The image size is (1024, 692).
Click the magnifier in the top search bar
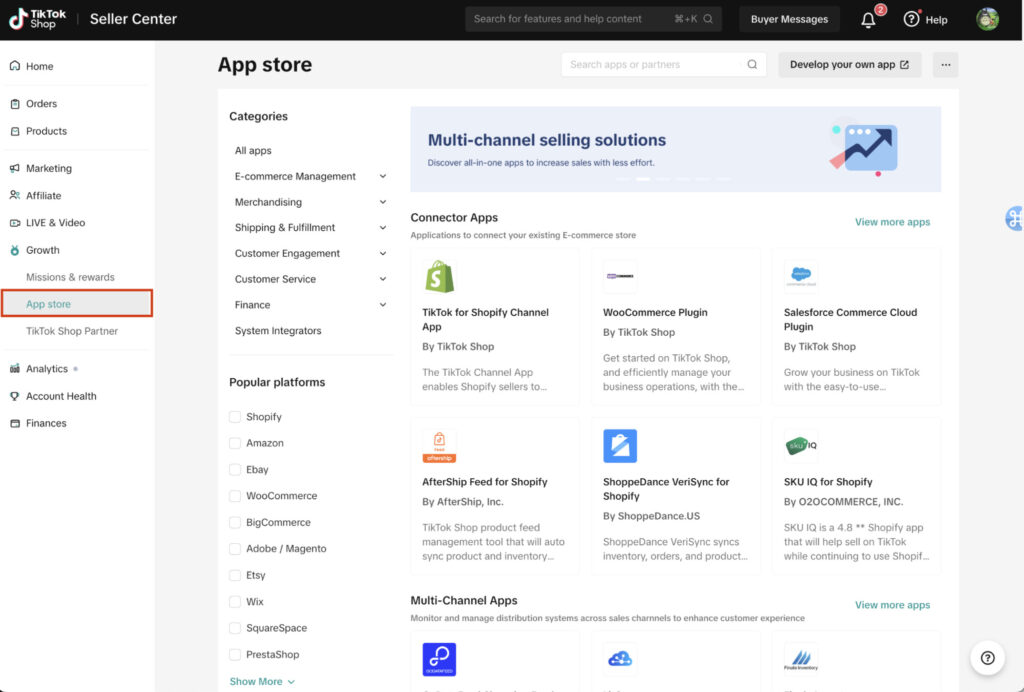[708, 19]
